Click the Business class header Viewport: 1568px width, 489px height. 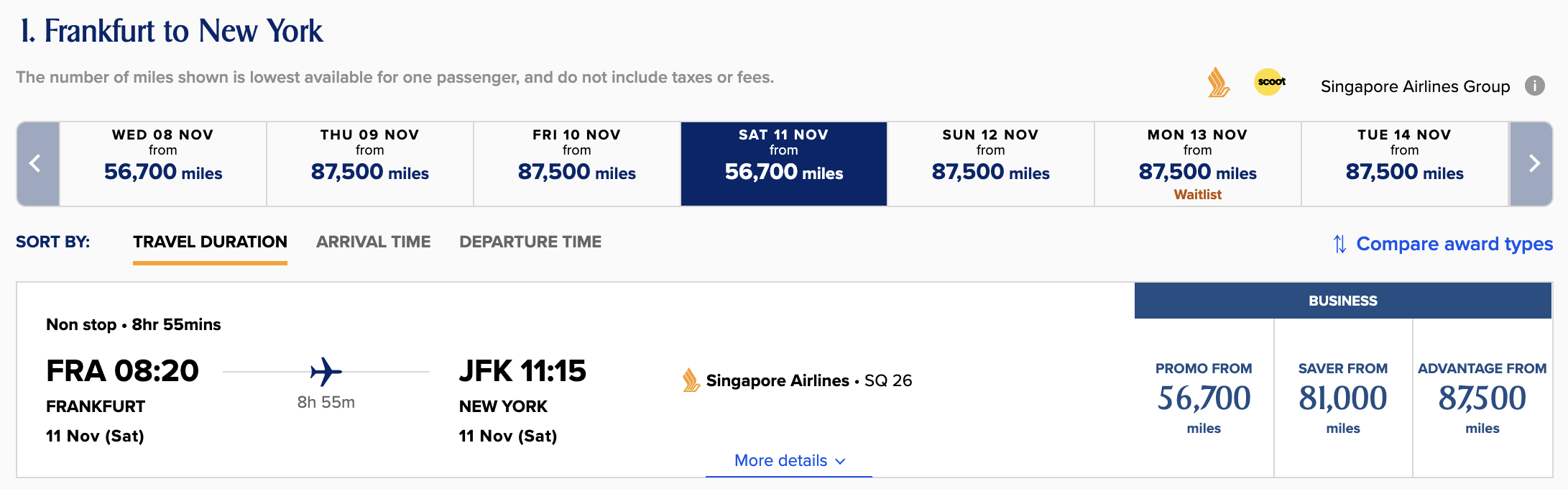(1342, 301)
